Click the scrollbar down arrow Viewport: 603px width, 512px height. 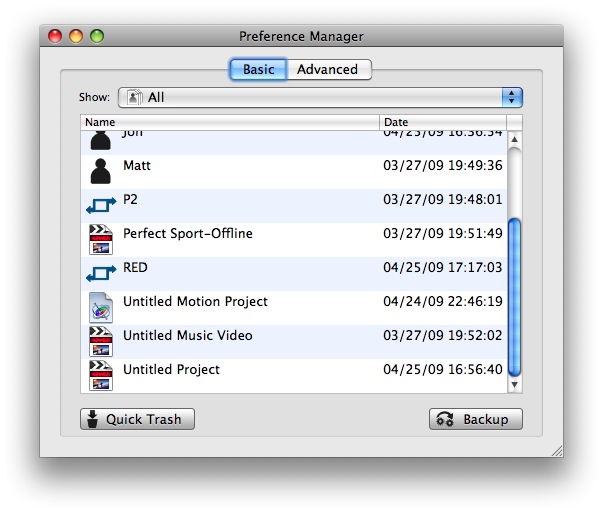point(515,384)
